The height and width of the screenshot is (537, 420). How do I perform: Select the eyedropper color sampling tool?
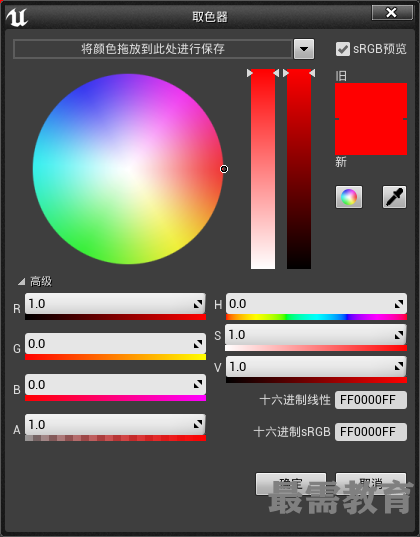pyautogui.click(x=394, y=197)
